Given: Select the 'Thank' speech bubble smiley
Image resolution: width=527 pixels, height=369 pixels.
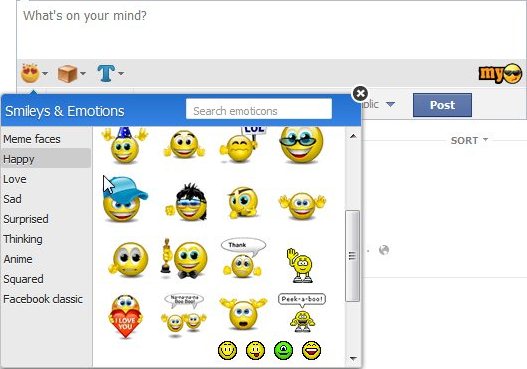Looking at the screenshot, I should (x=243, y=258).
